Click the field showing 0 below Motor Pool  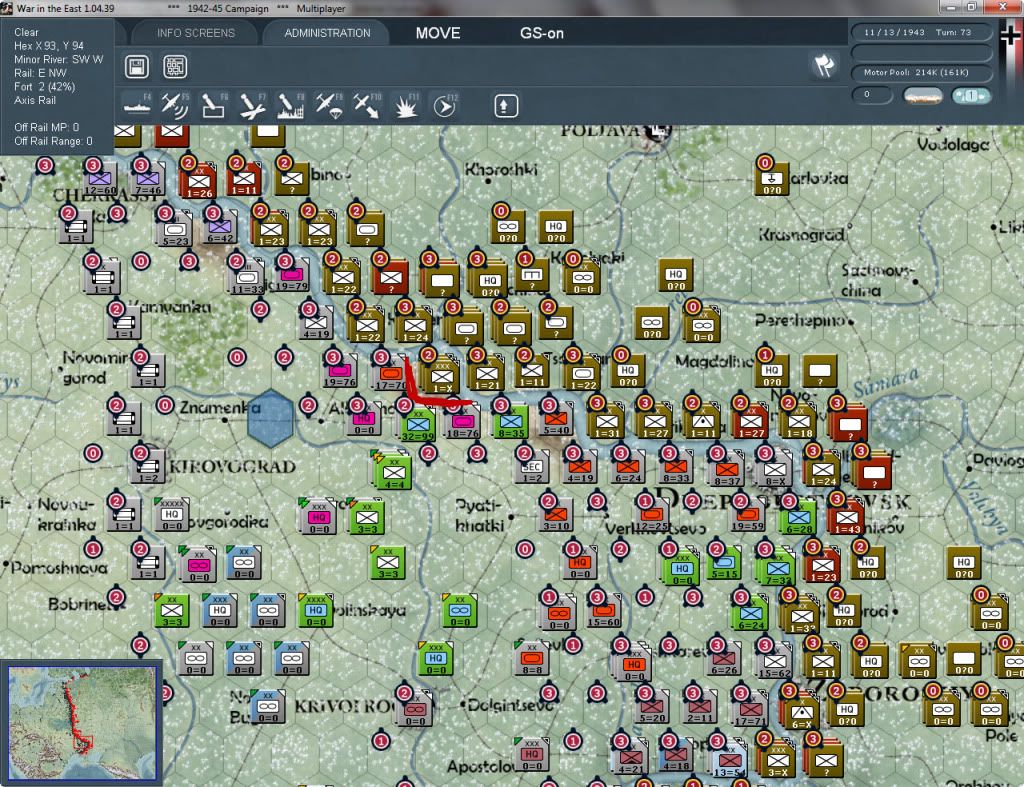pos(872,95)
